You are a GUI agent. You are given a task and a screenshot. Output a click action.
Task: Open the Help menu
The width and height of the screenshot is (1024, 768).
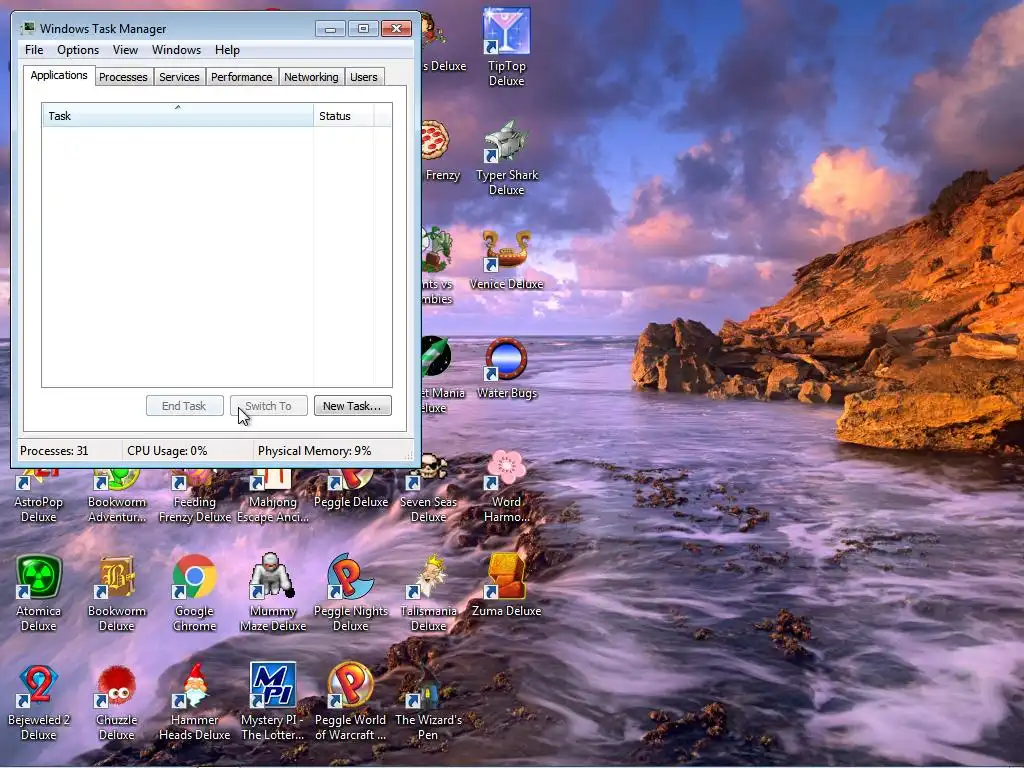227,50
